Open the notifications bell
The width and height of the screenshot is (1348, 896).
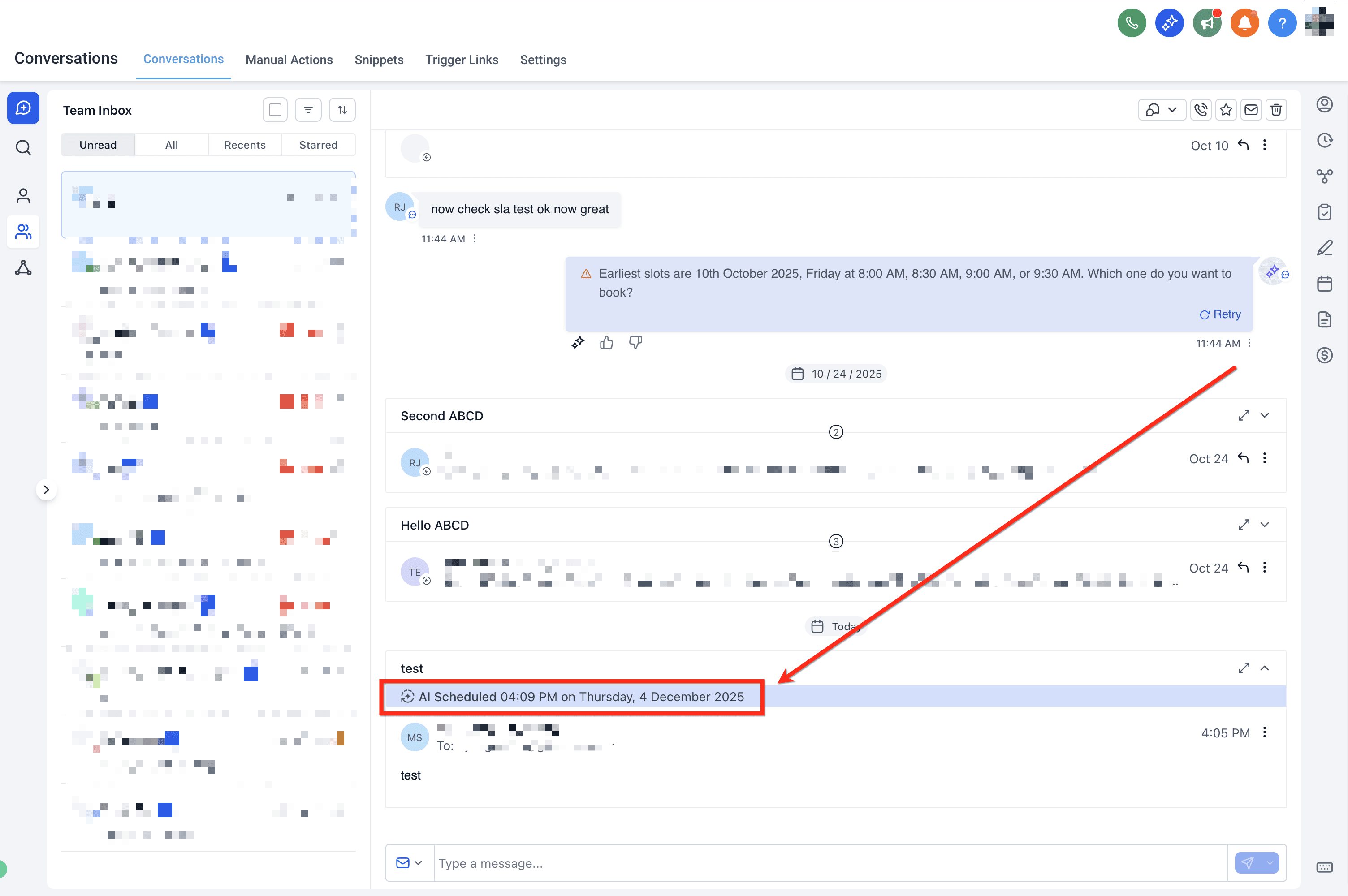tap(1244, 23)
